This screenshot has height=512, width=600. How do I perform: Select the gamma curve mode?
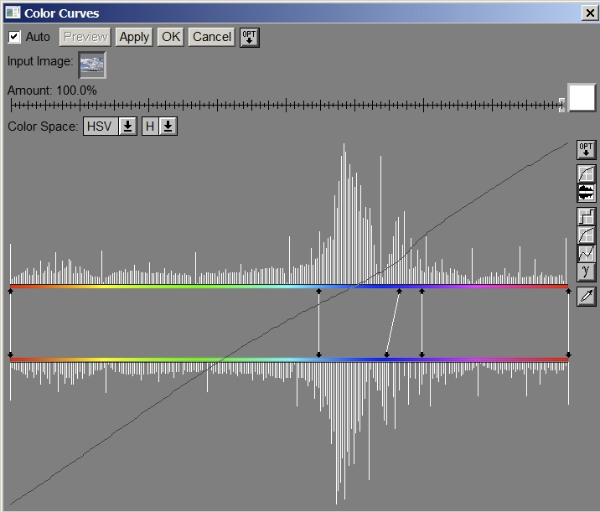[586, 271]
